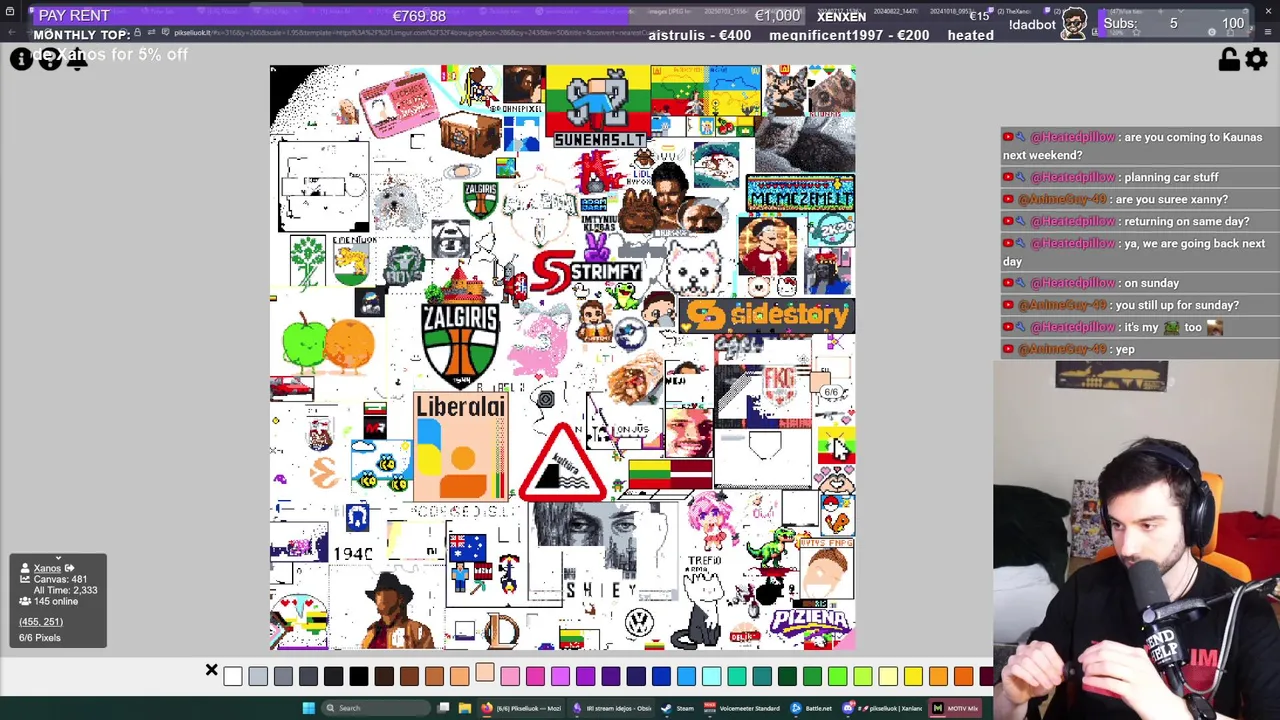Viewport: 1280px width, 720px height.
Task: Click the Canvas stats chart icon
Action: pyautogui.click(x=25, y=579)
